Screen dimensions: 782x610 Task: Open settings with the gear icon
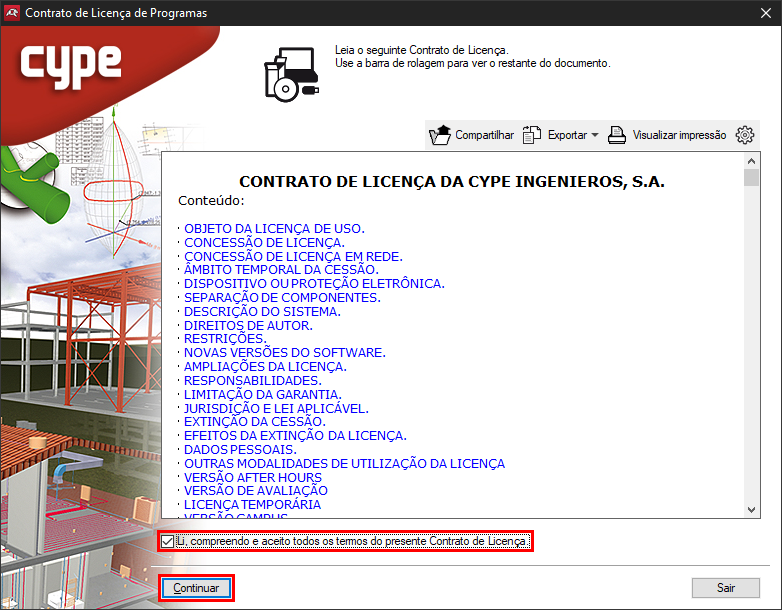coord(745,135)
